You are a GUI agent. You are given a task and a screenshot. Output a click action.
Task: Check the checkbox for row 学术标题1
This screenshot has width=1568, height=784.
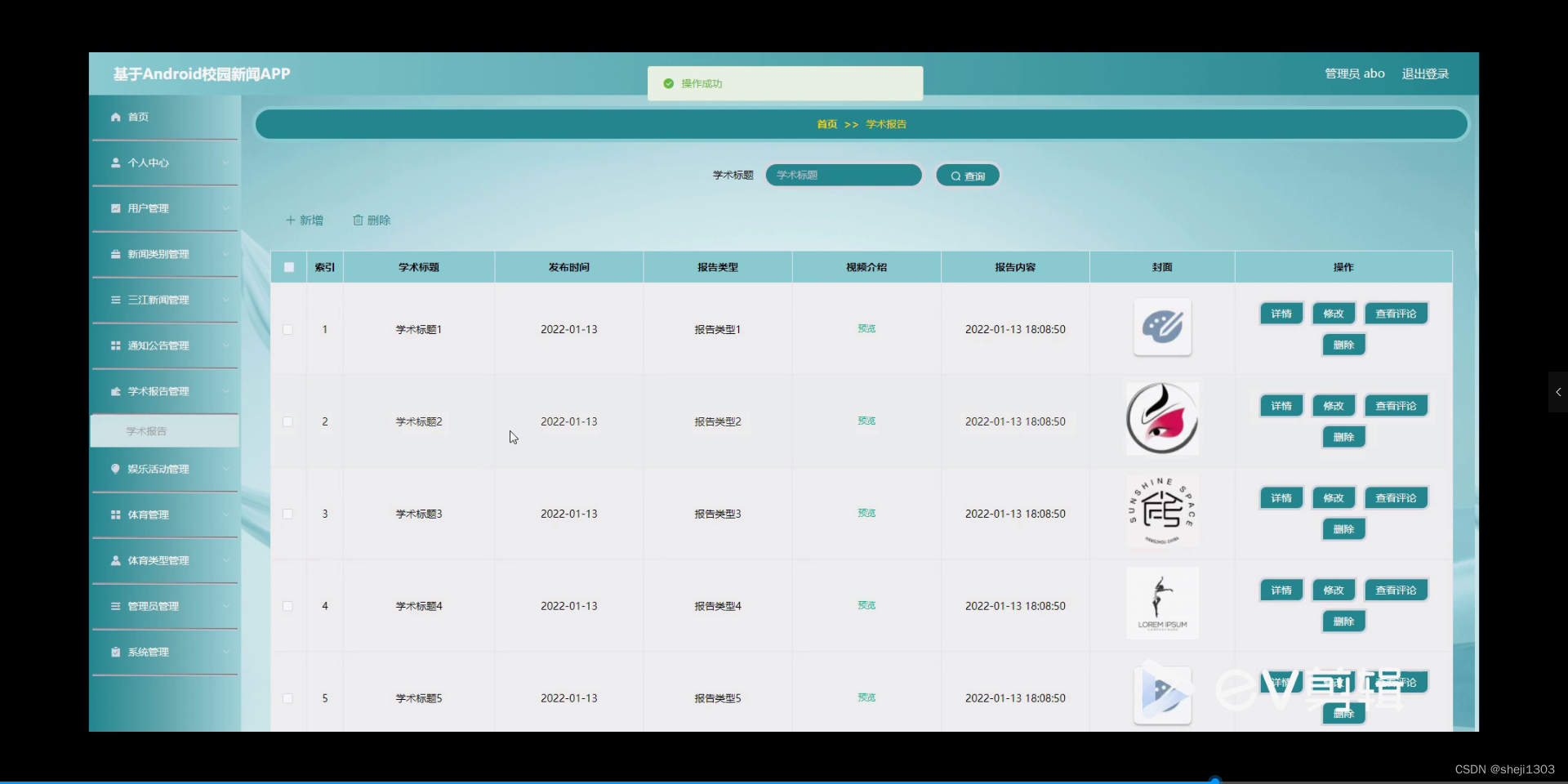point(288,330)
